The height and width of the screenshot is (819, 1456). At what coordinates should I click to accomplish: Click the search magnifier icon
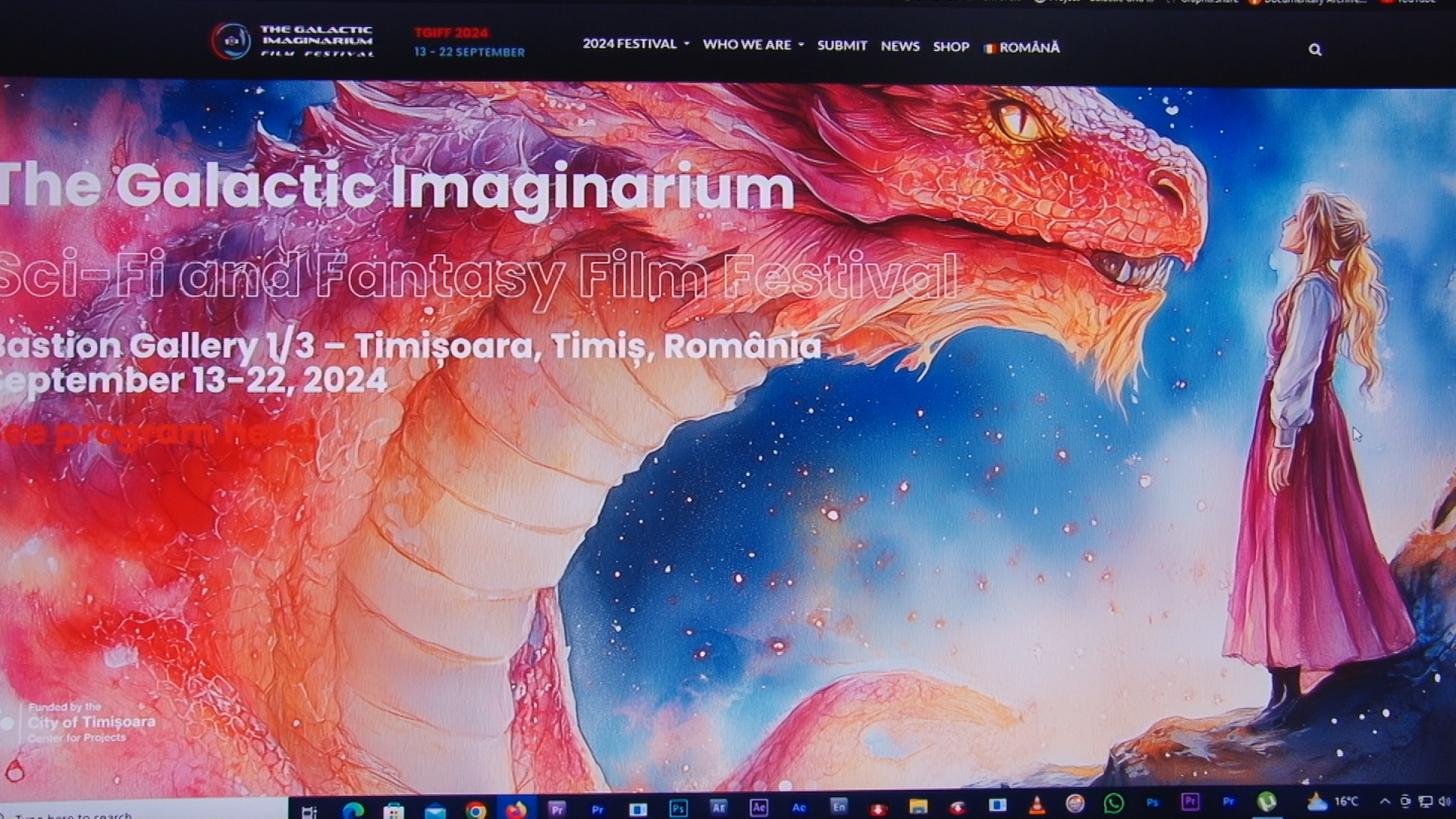coord(1315,50)
